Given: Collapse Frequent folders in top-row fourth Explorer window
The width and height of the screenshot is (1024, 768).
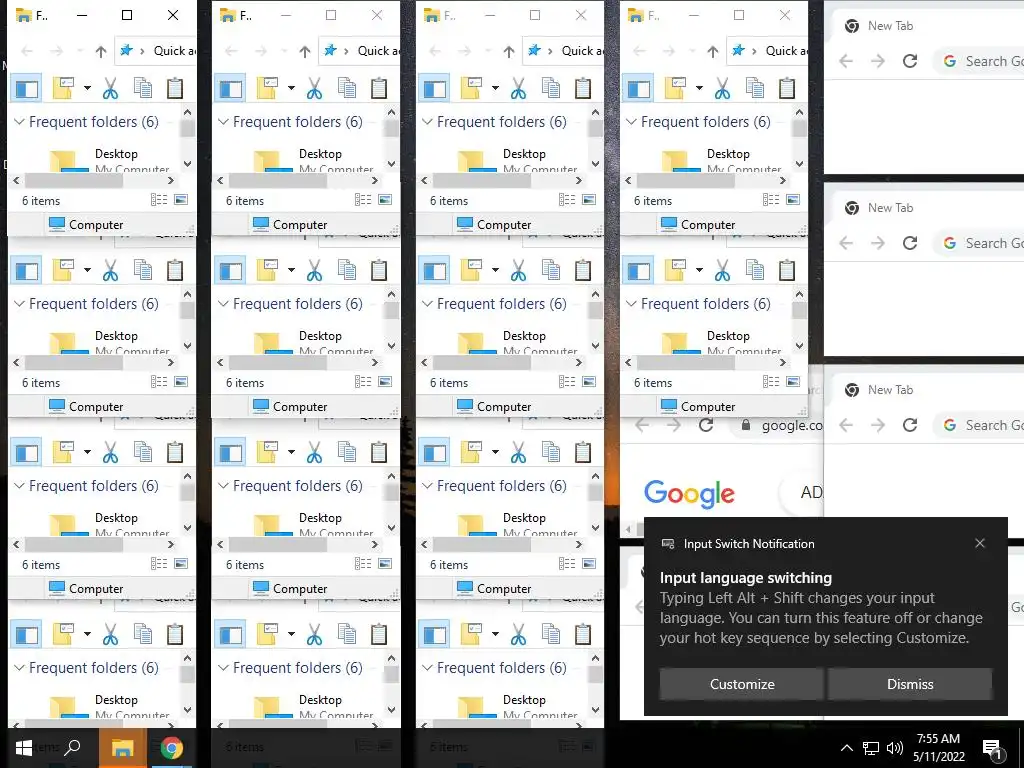Looking at the screenshot, I should pyautogui.click(x=632, y=121).
